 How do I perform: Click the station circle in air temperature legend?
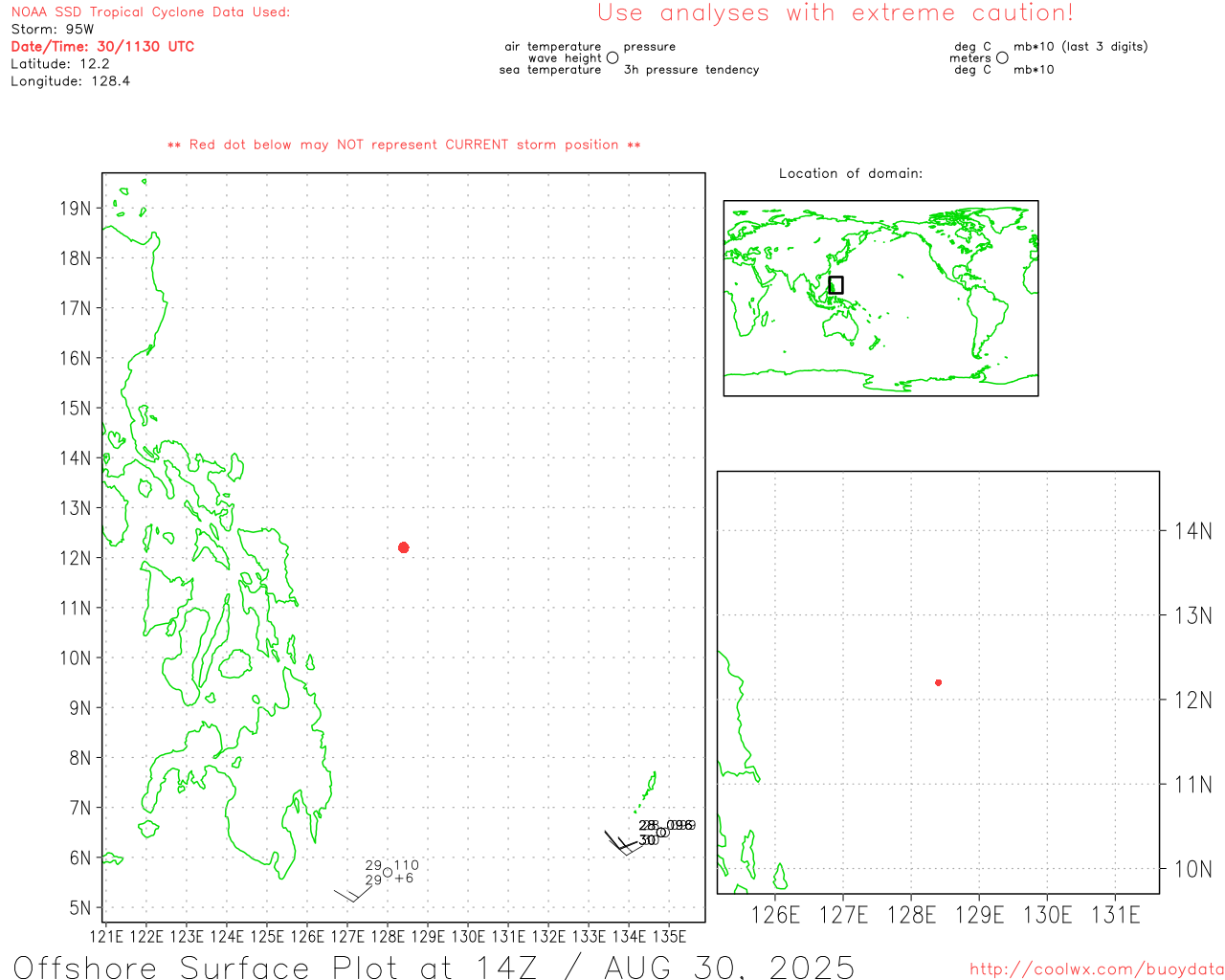click(612, 57)
